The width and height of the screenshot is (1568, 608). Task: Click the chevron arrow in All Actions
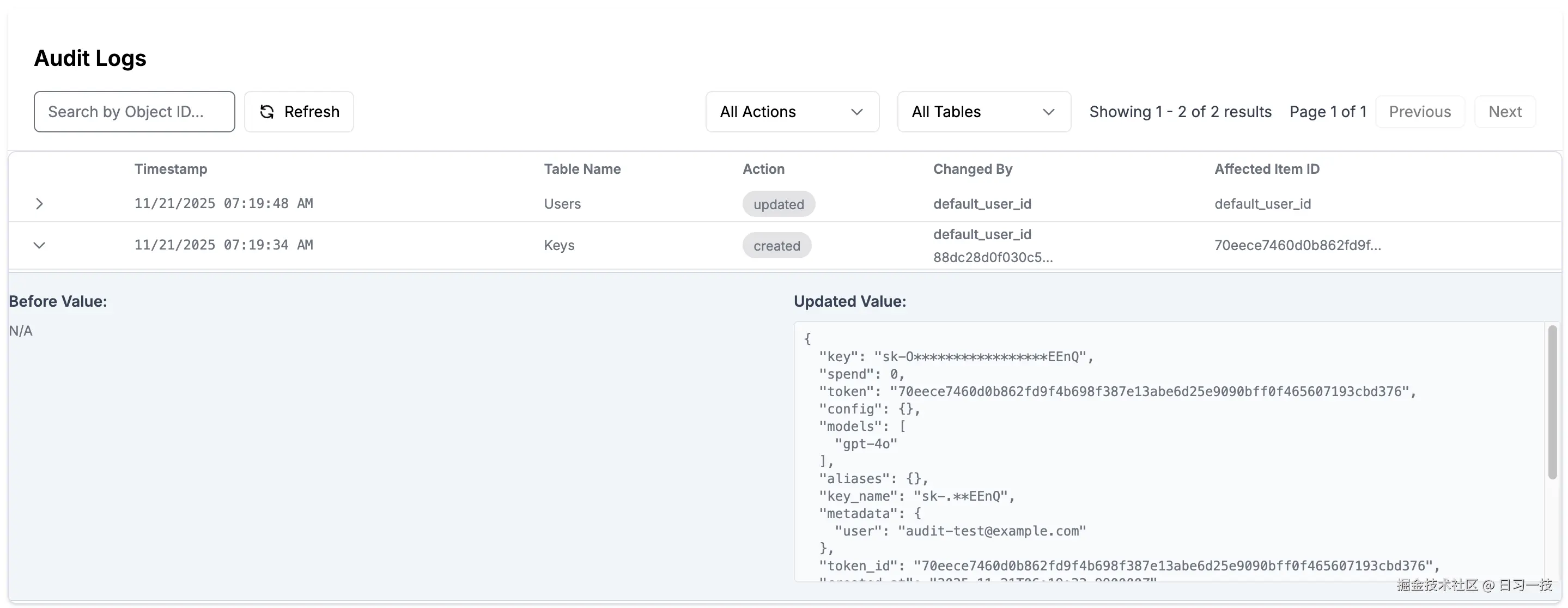tap(856, 112)
